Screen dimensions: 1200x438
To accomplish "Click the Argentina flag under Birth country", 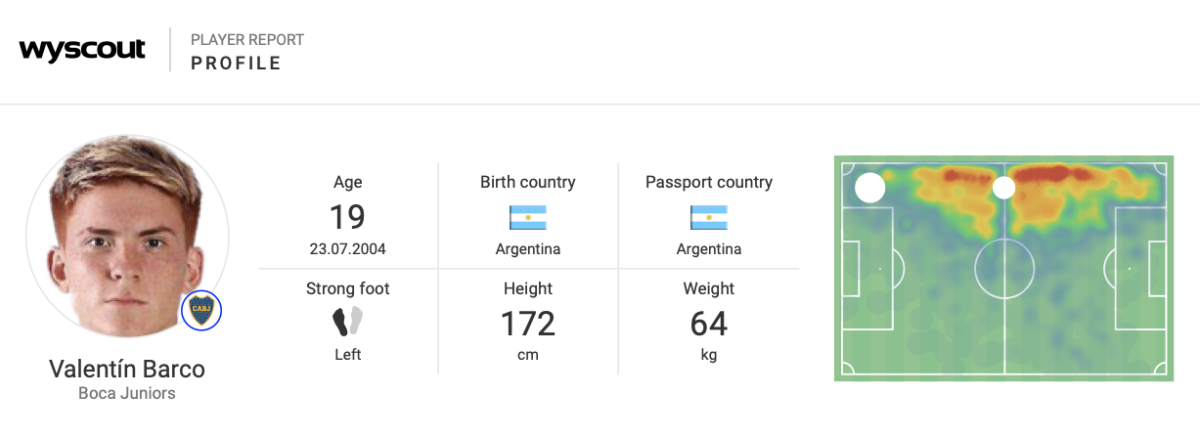I will click(527, 218).
